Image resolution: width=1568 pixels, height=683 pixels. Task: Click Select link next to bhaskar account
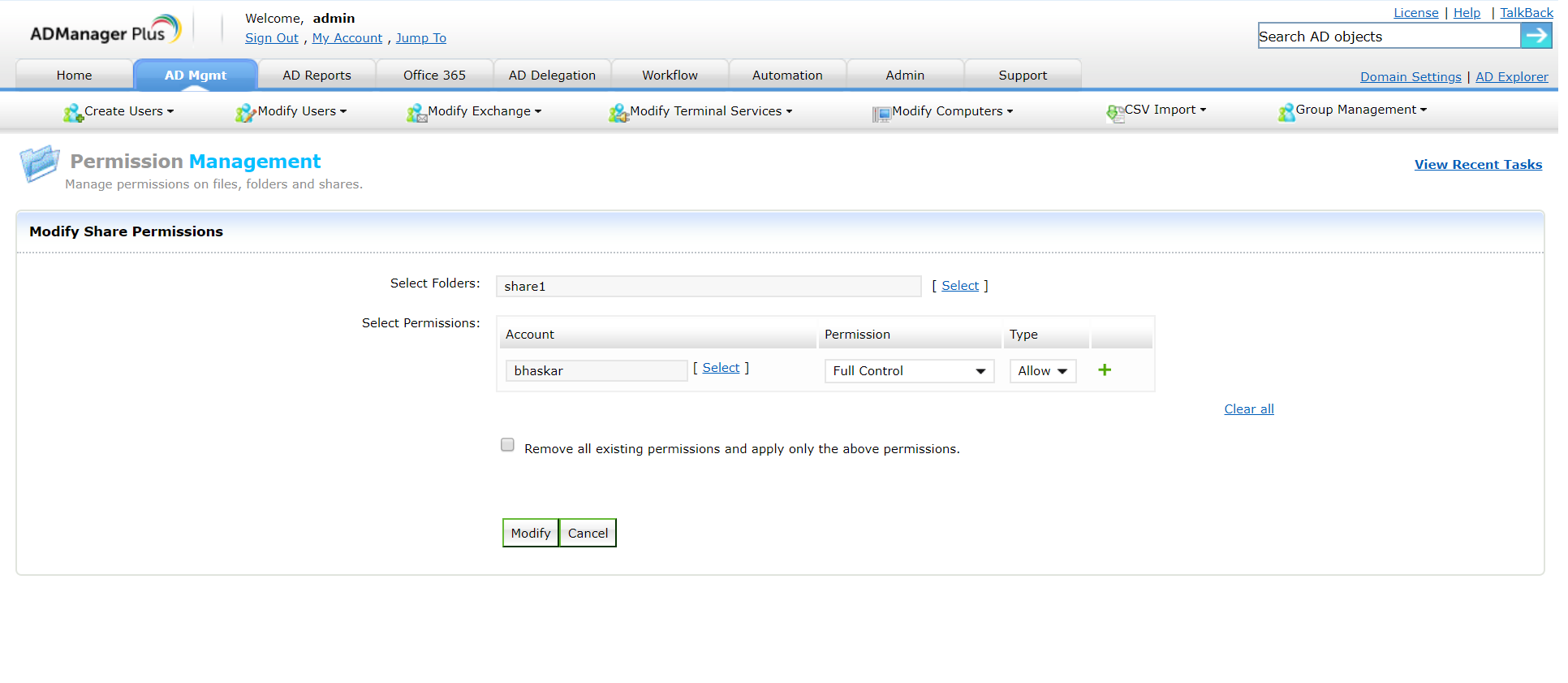click(x=721, y=368)
